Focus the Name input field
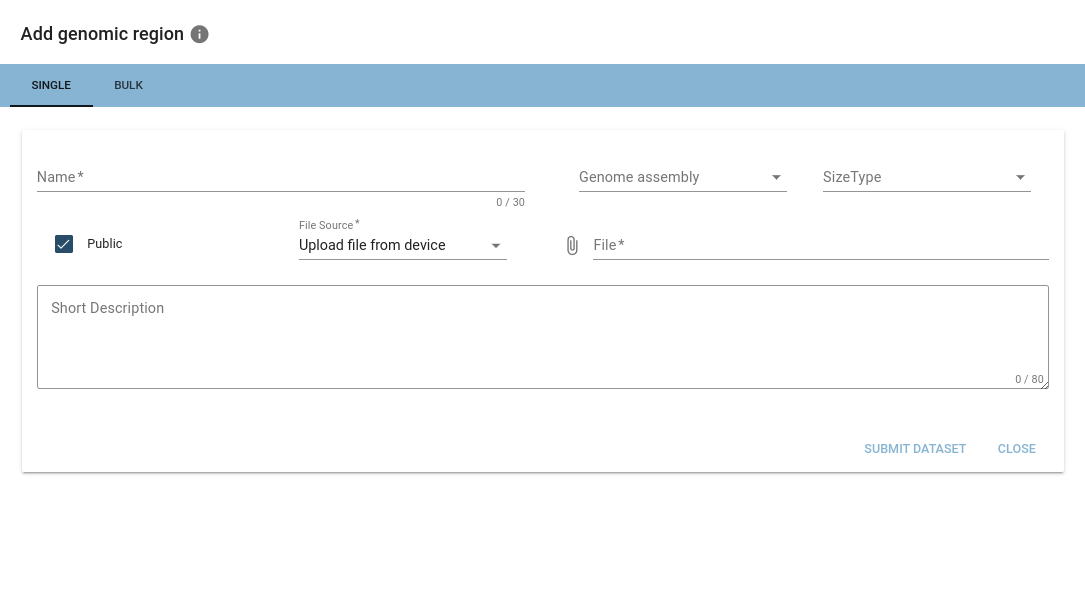1085x606 pixels. pyautogui.click(x=280, y=178)
